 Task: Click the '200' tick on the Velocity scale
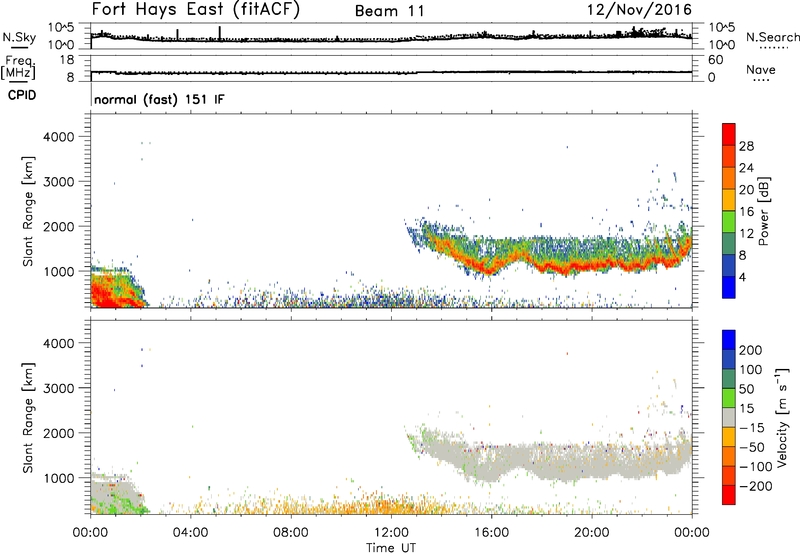click(751, 350)
